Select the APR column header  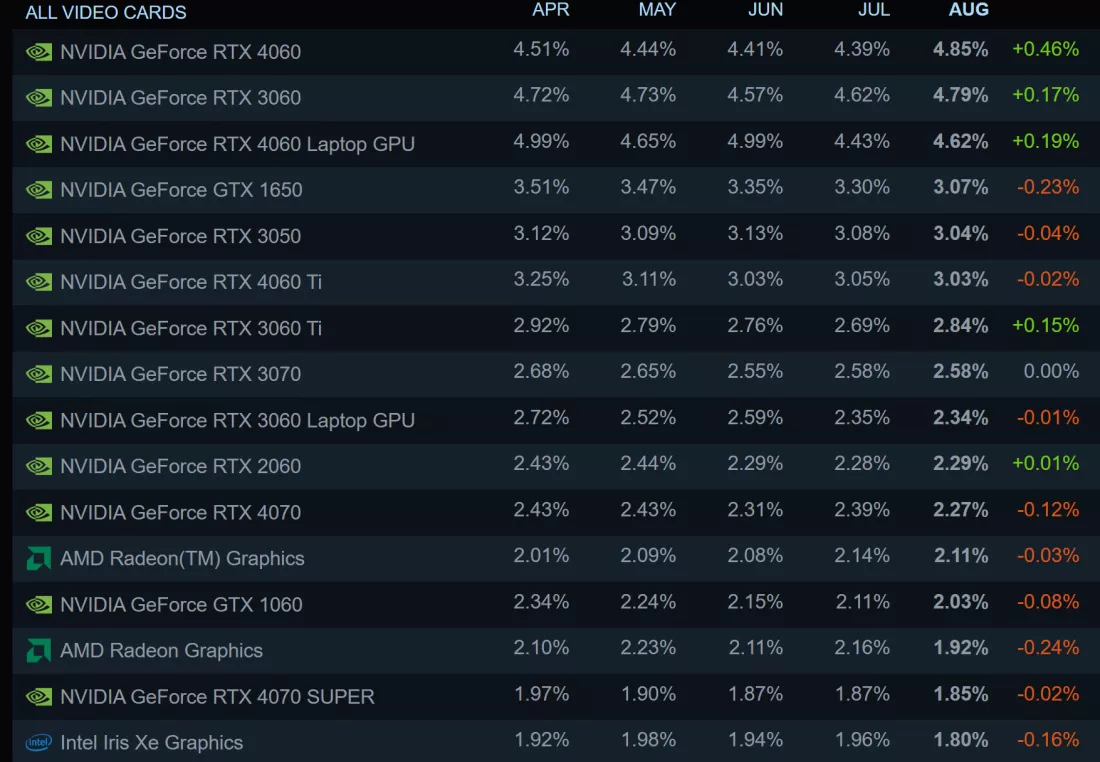(x=551, y=10)
